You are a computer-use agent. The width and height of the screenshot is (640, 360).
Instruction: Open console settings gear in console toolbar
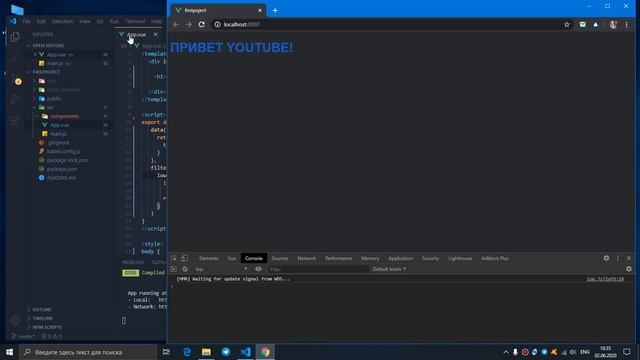pos(629,269)
